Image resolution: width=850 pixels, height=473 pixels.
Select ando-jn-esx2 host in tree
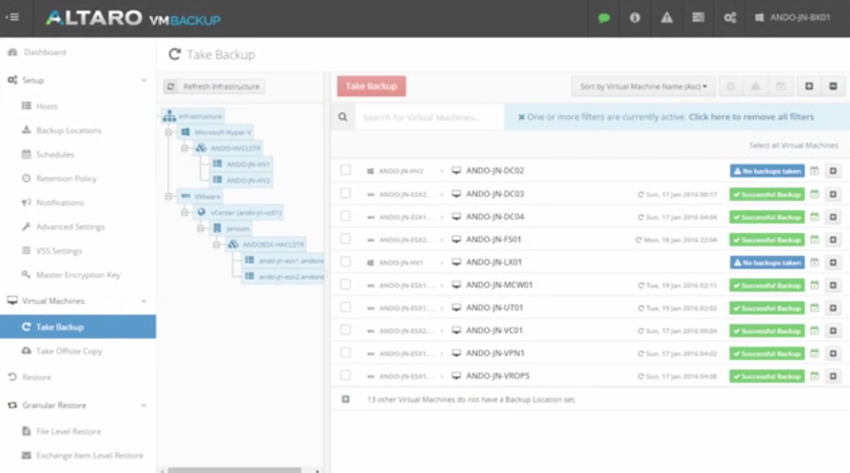[283, 276]
